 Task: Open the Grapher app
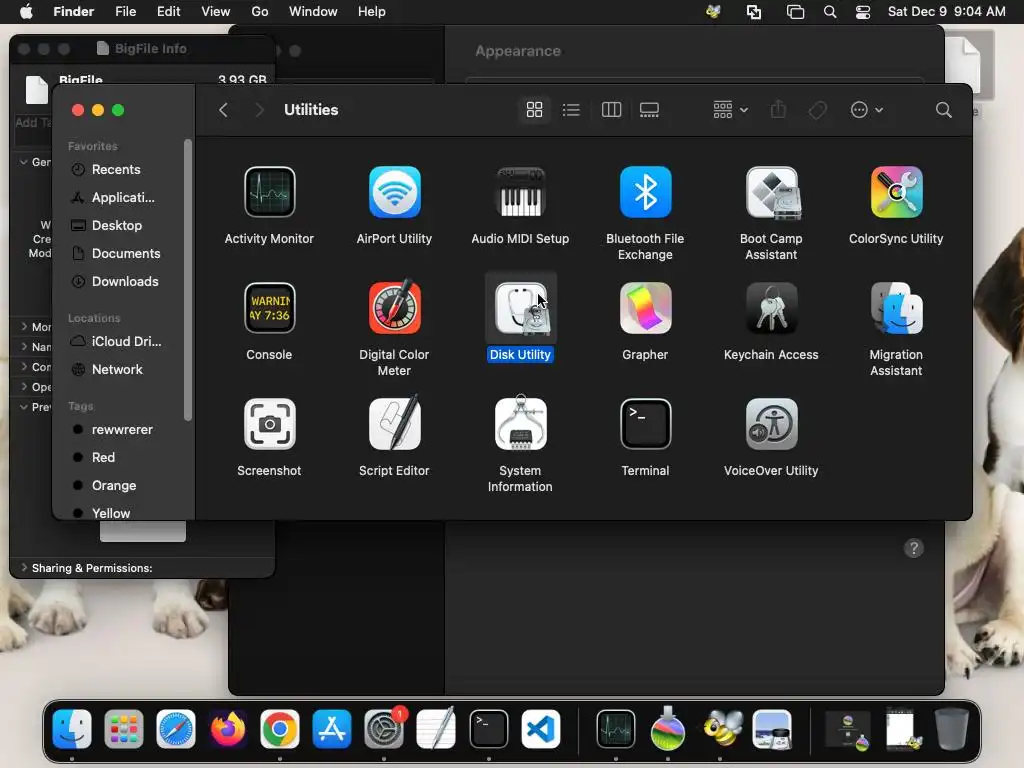[645, 308]
